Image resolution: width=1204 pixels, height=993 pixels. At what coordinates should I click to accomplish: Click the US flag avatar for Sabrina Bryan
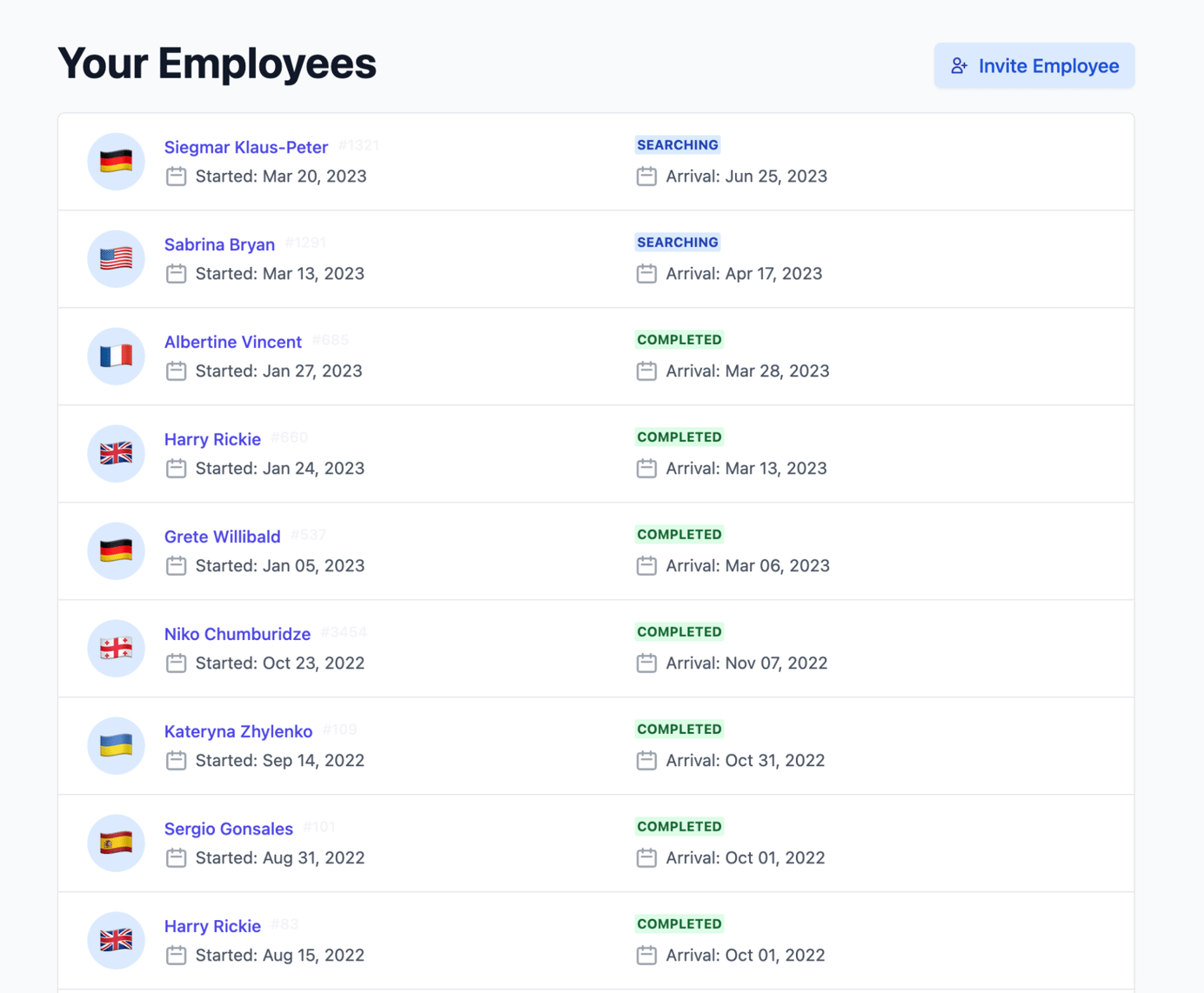(116, 259)
